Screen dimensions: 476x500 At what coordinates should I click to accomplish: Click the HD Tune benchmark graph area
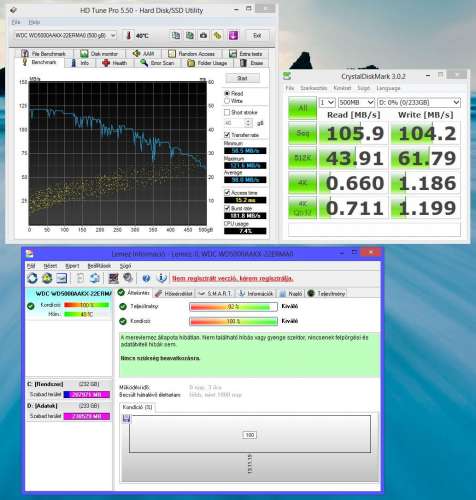tap(118, 153)
